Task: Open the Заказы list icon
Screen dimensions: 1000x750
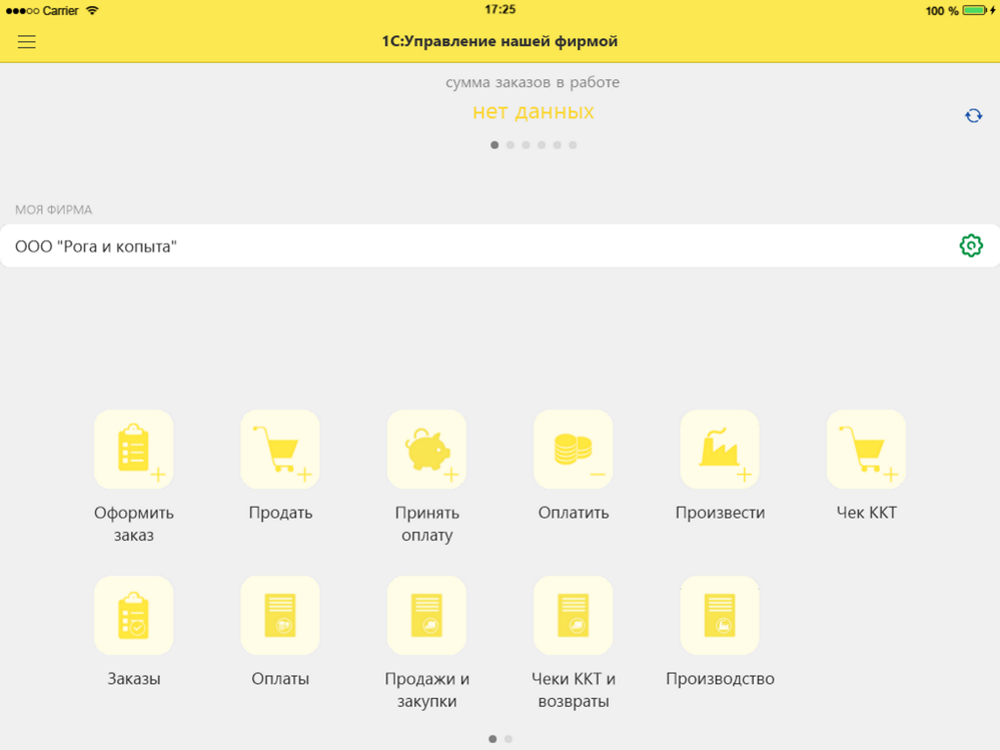Action: pyautogui.click(x=134, y=615)
